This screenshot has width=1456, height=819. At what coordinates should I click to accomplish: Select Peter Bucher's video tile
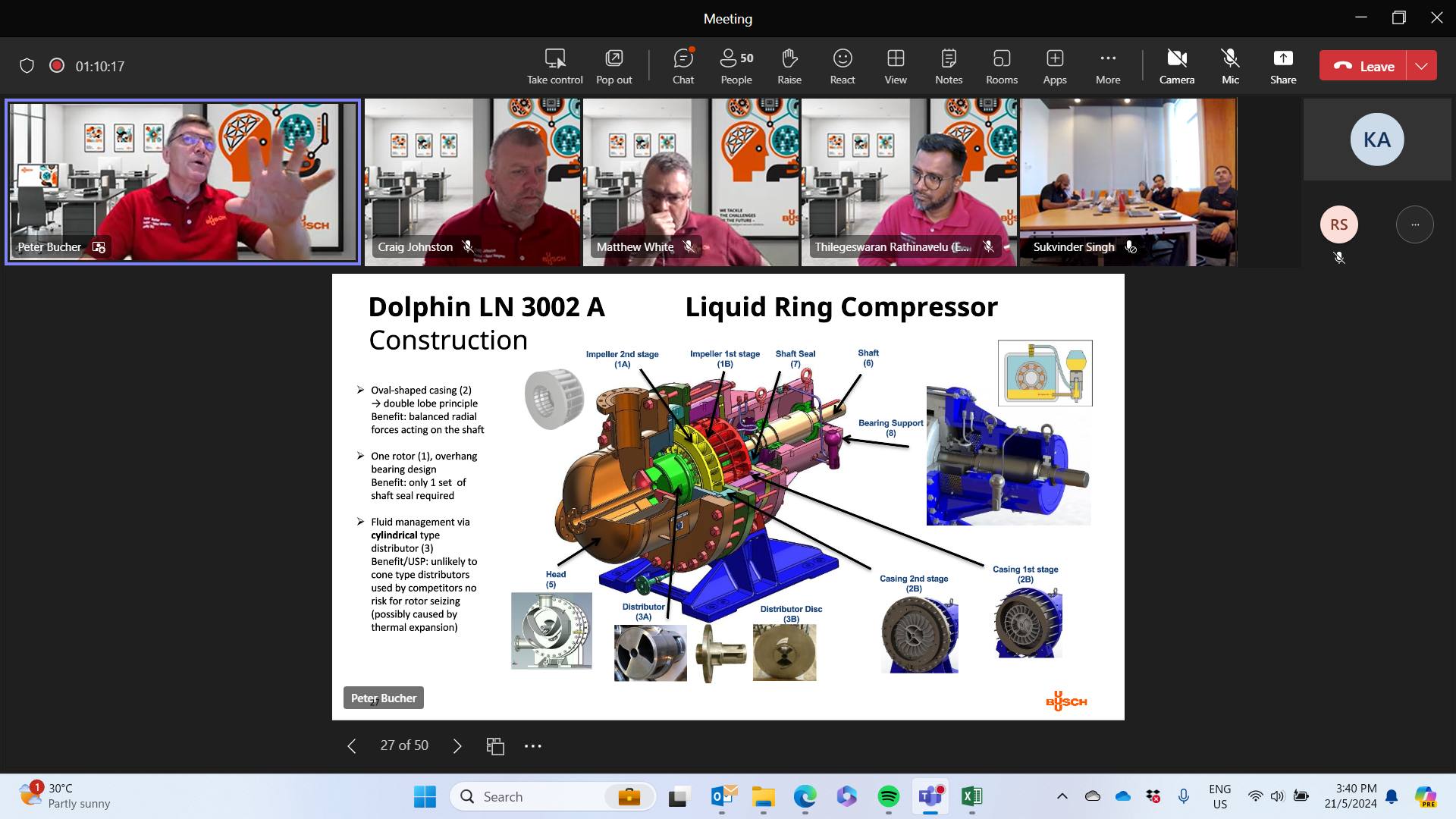(x=183, y=182)
